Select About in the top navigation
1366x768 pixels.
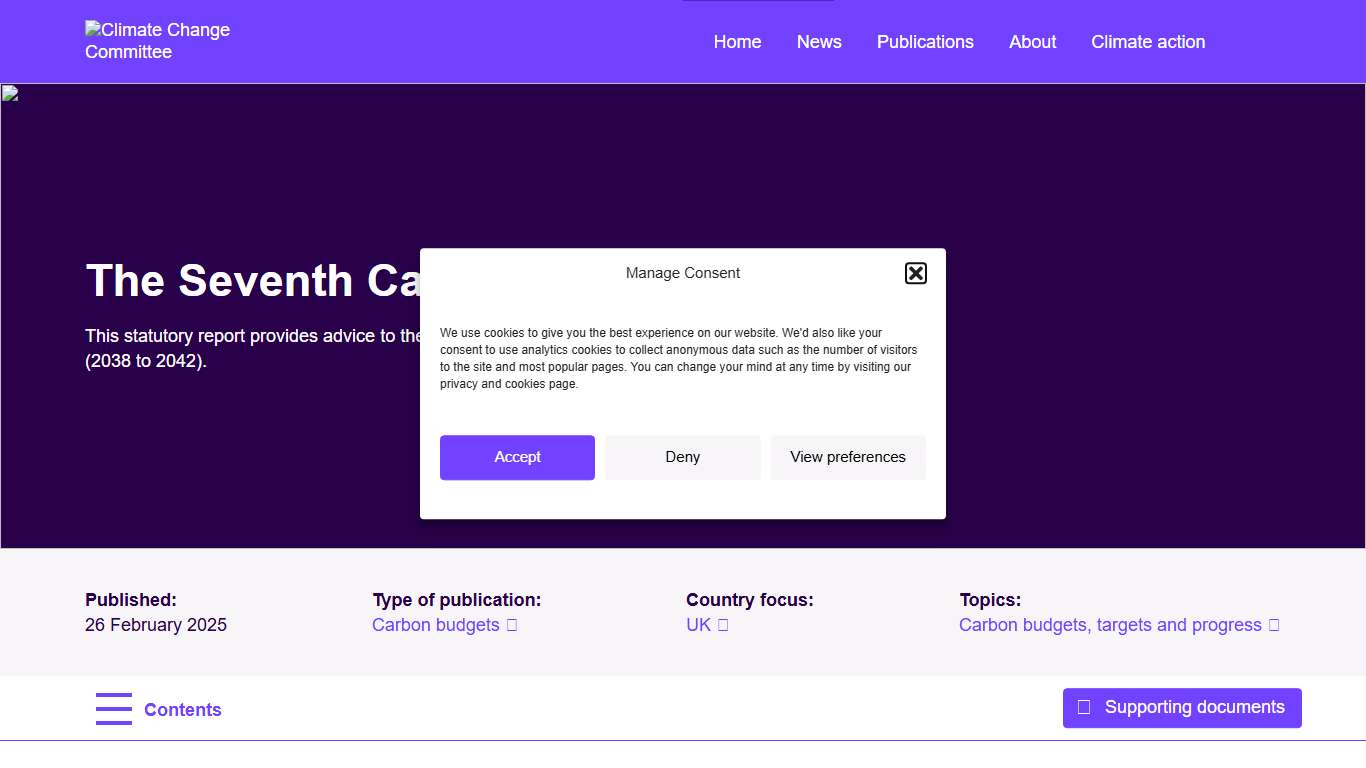1032,42
